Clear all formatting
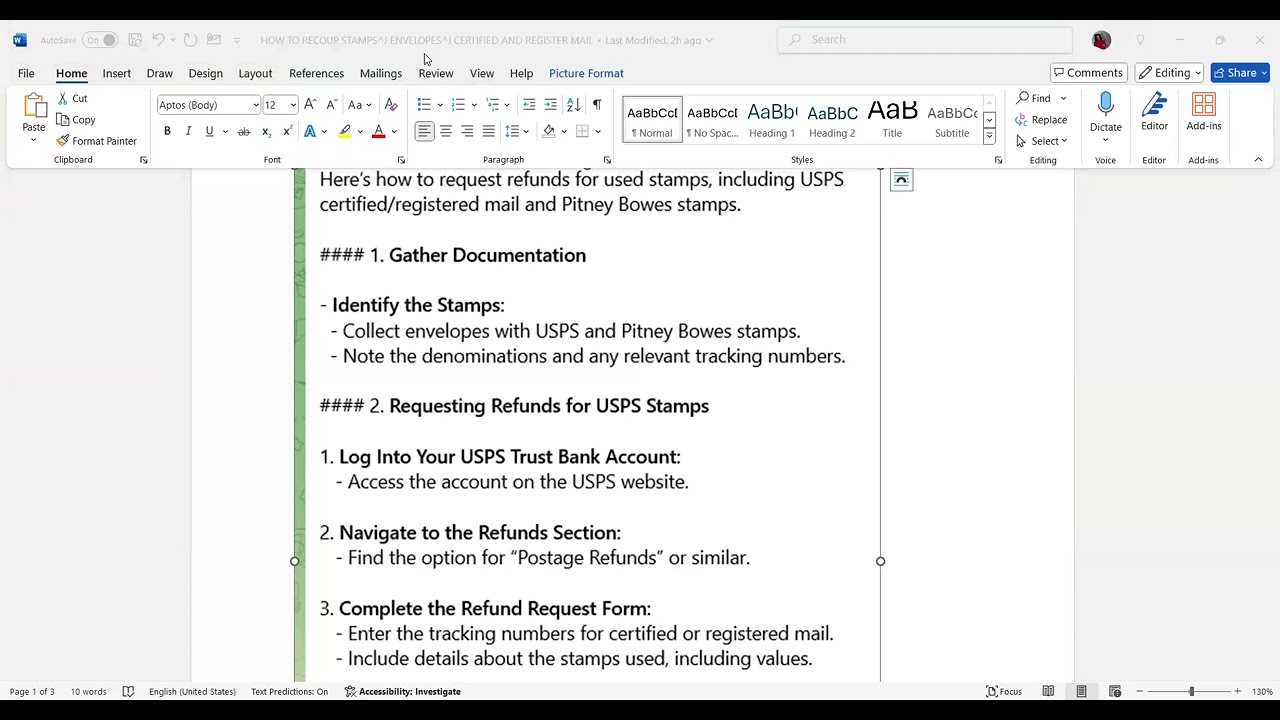The width and height of the screenshot is (1280, 720). pos(391,104)
